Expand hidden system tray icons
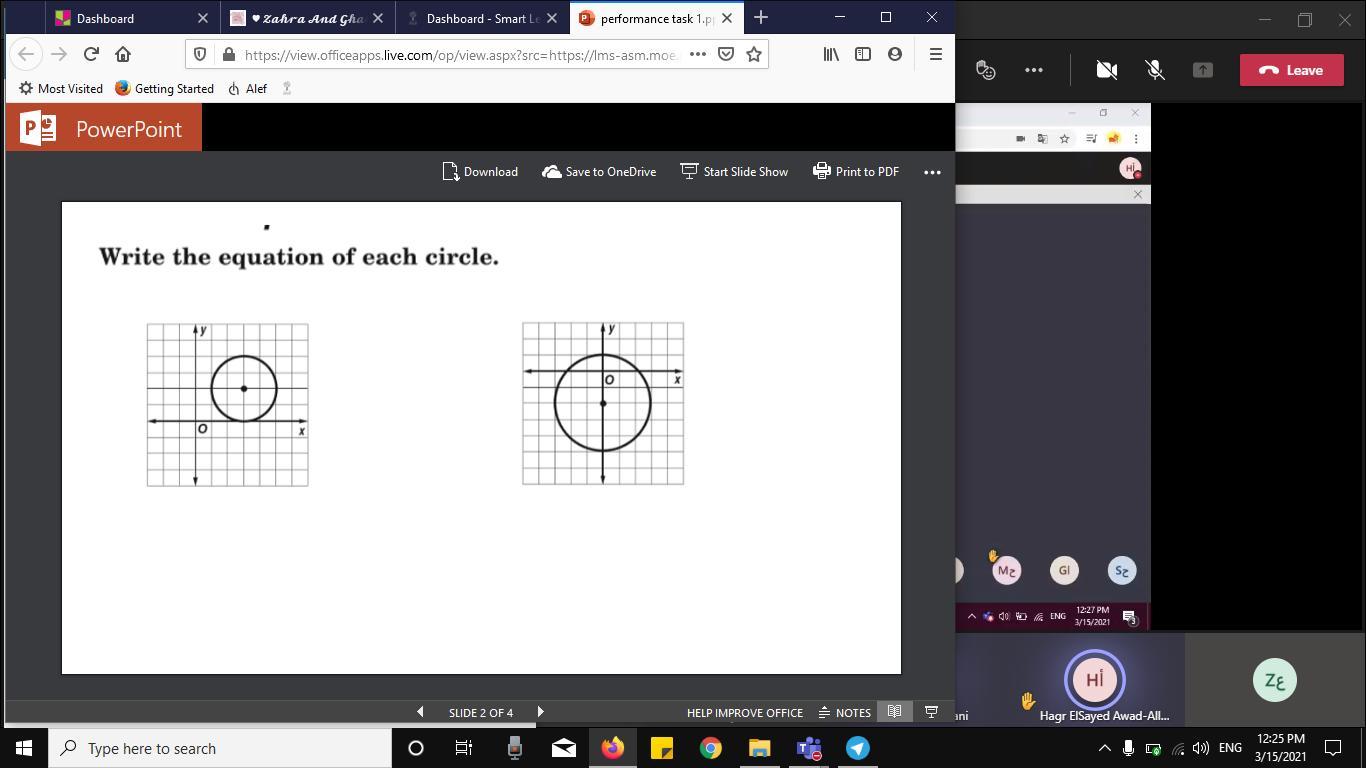 coord(1104,748)
